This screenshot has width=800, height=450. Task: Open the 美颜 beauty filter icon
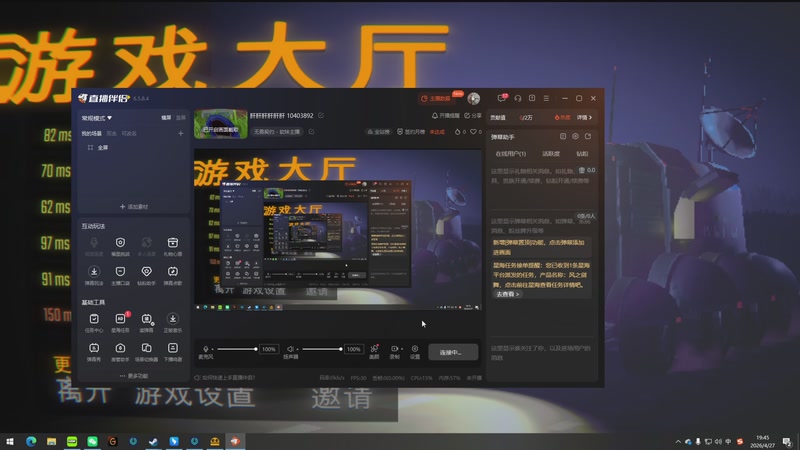point(374,348)
